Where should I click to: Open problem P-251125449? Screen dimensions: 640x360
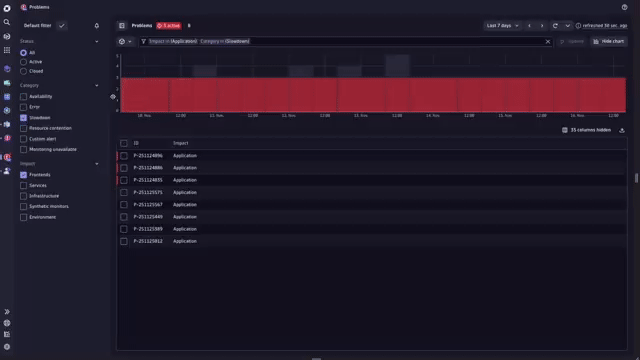click(148, 217)
